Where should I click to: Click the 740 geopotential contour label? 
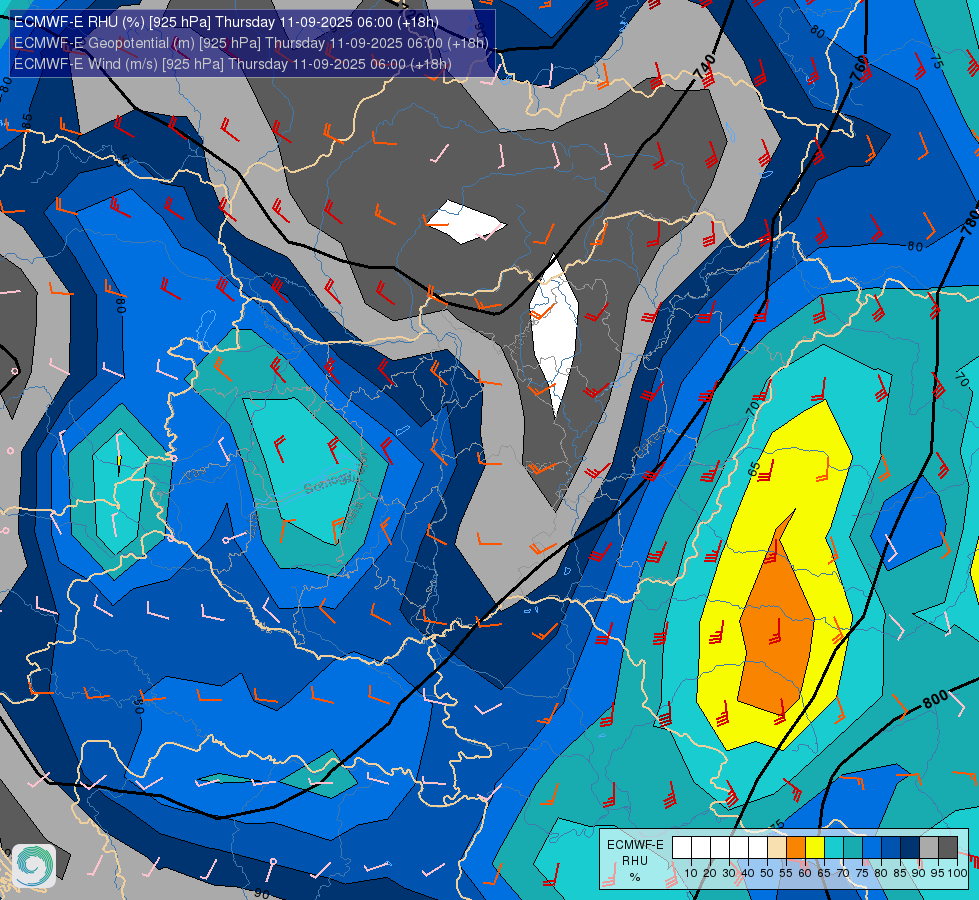pos(704,68)
